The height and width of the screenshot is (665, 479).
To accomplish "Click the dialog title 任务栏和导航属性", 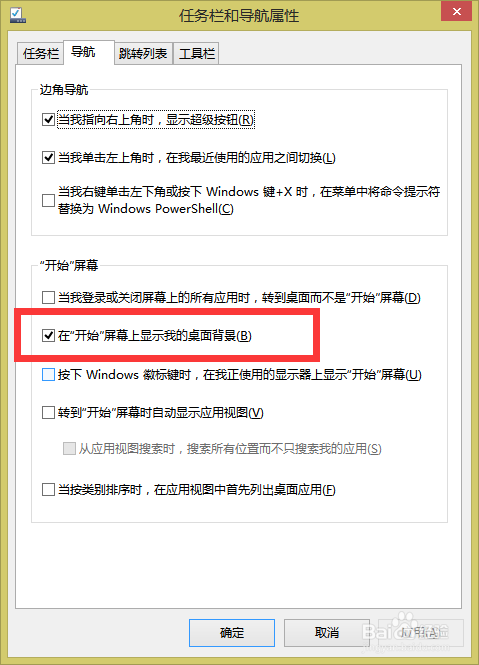I will [239, 16].
